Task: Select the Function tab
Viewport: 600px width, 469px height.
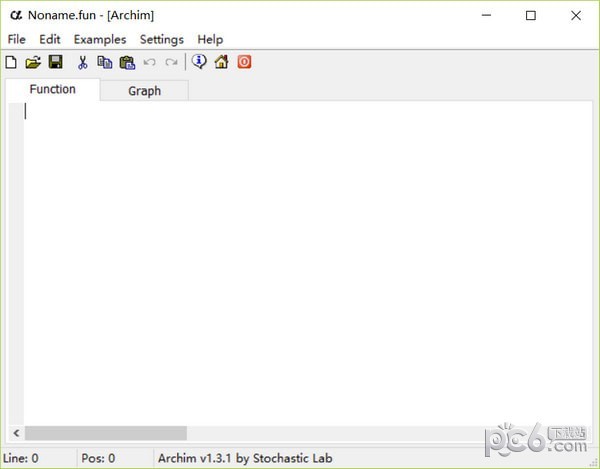Action: (52, 90)
